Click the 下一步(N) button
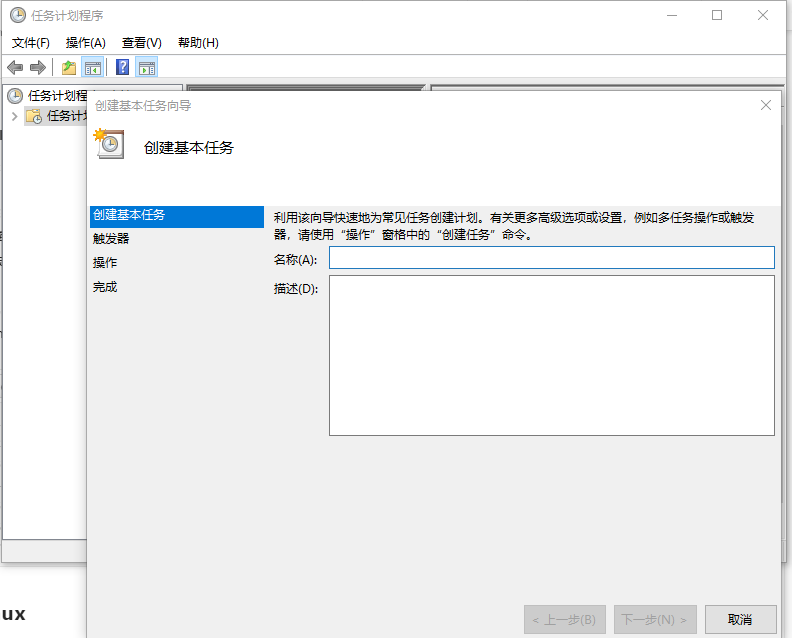The image size is (792, 638). pos(655,619)
